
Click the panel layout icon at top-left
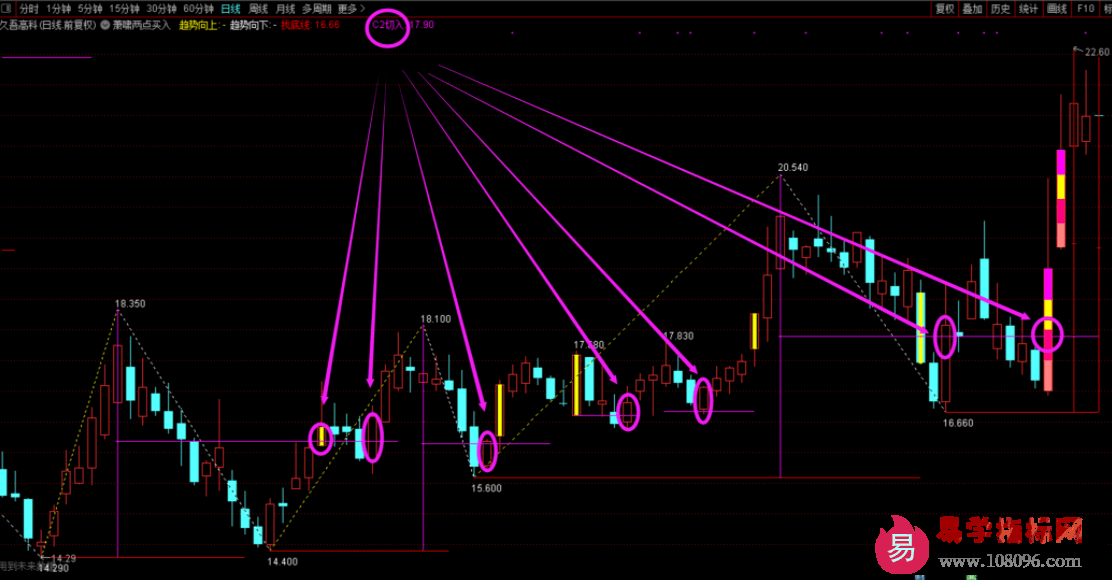tap(7, 8)
